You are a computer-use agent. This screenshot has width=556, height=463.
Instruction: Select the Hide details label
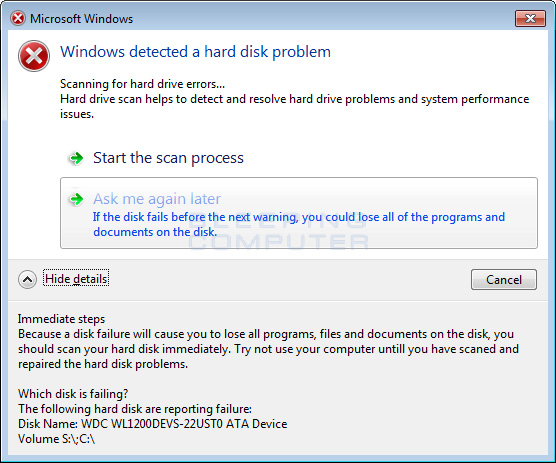point(76,279)
